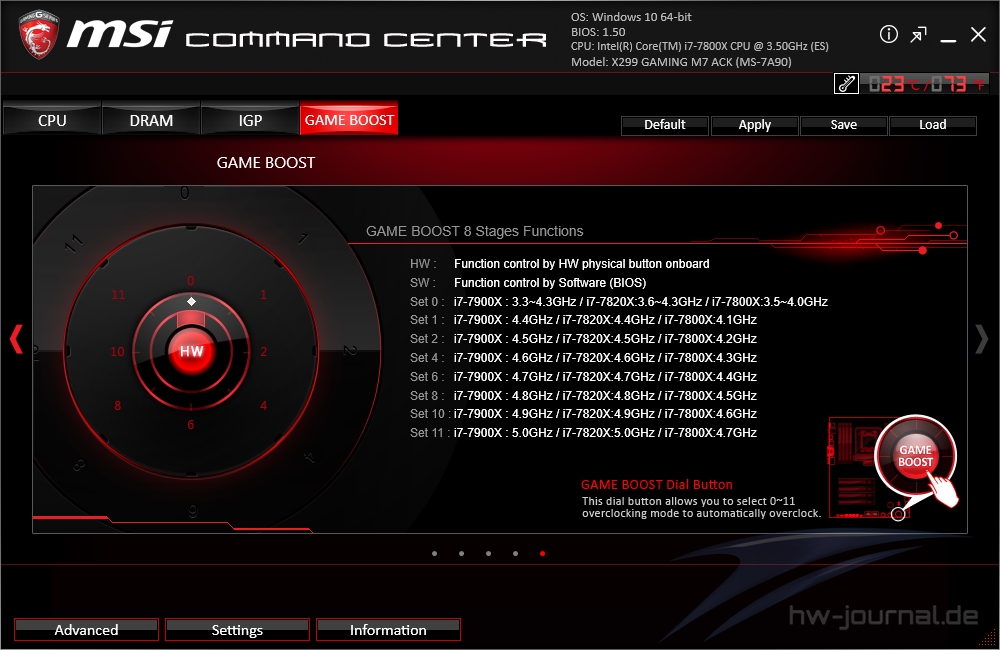Click the 'BIOS: 1.50' text
The height and width of the screenshot is (650, 1000).
[x=598, y=32]
